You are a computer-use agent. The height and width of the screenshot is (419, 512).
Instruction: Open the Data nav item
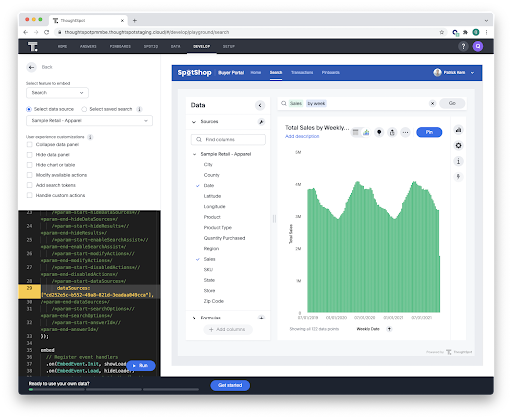pyautogui.click(x=176, y=47)
